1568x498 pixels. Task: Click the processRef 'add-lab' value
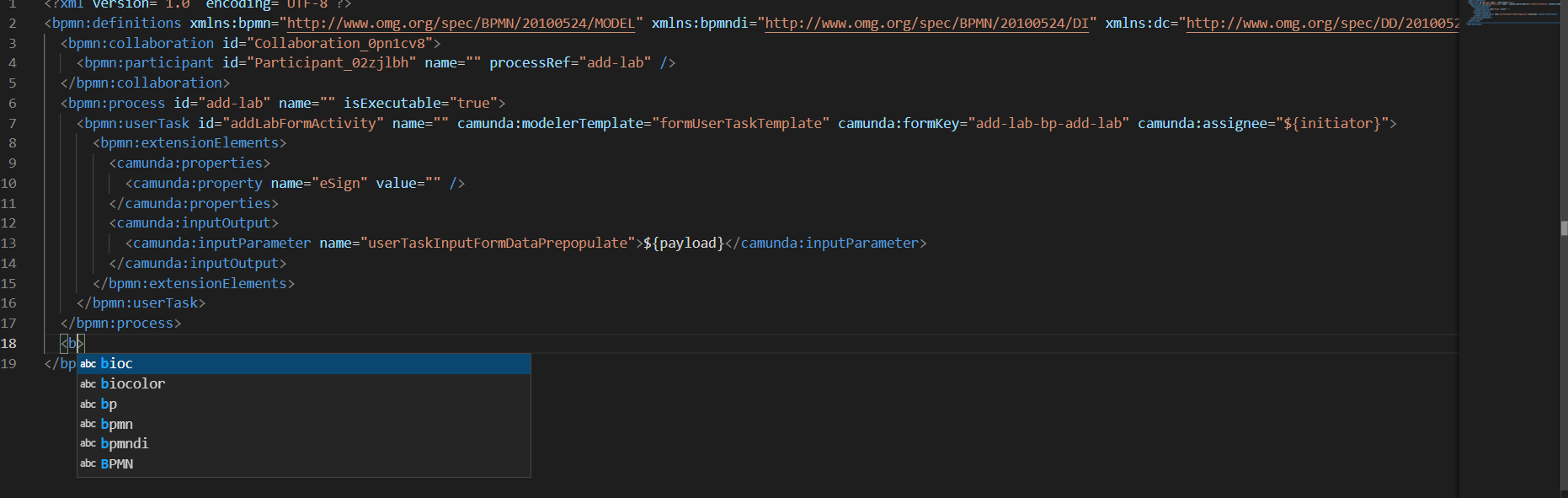point(615,63)
